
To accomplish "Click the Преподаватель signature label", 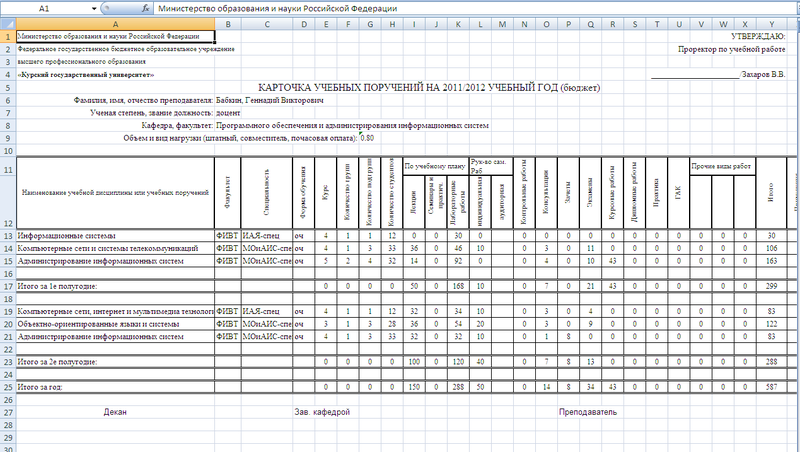I will (x=588, y=412).
